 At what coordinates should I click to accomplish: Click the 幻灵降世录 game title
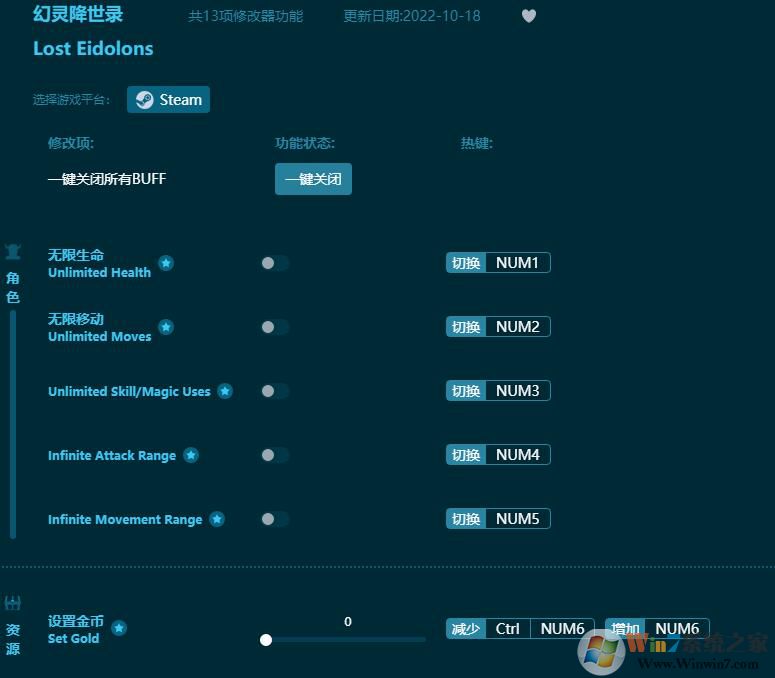click(x=78, y=14)
